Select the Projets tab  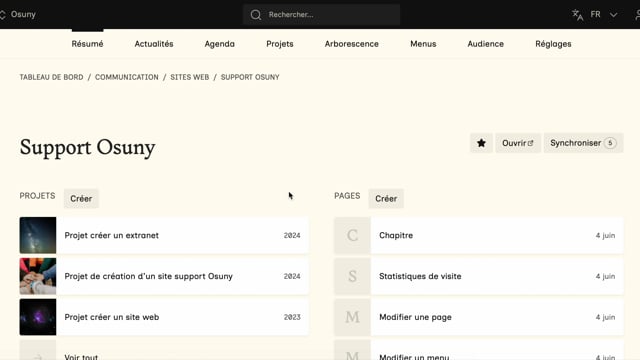(x=280, y=44)
